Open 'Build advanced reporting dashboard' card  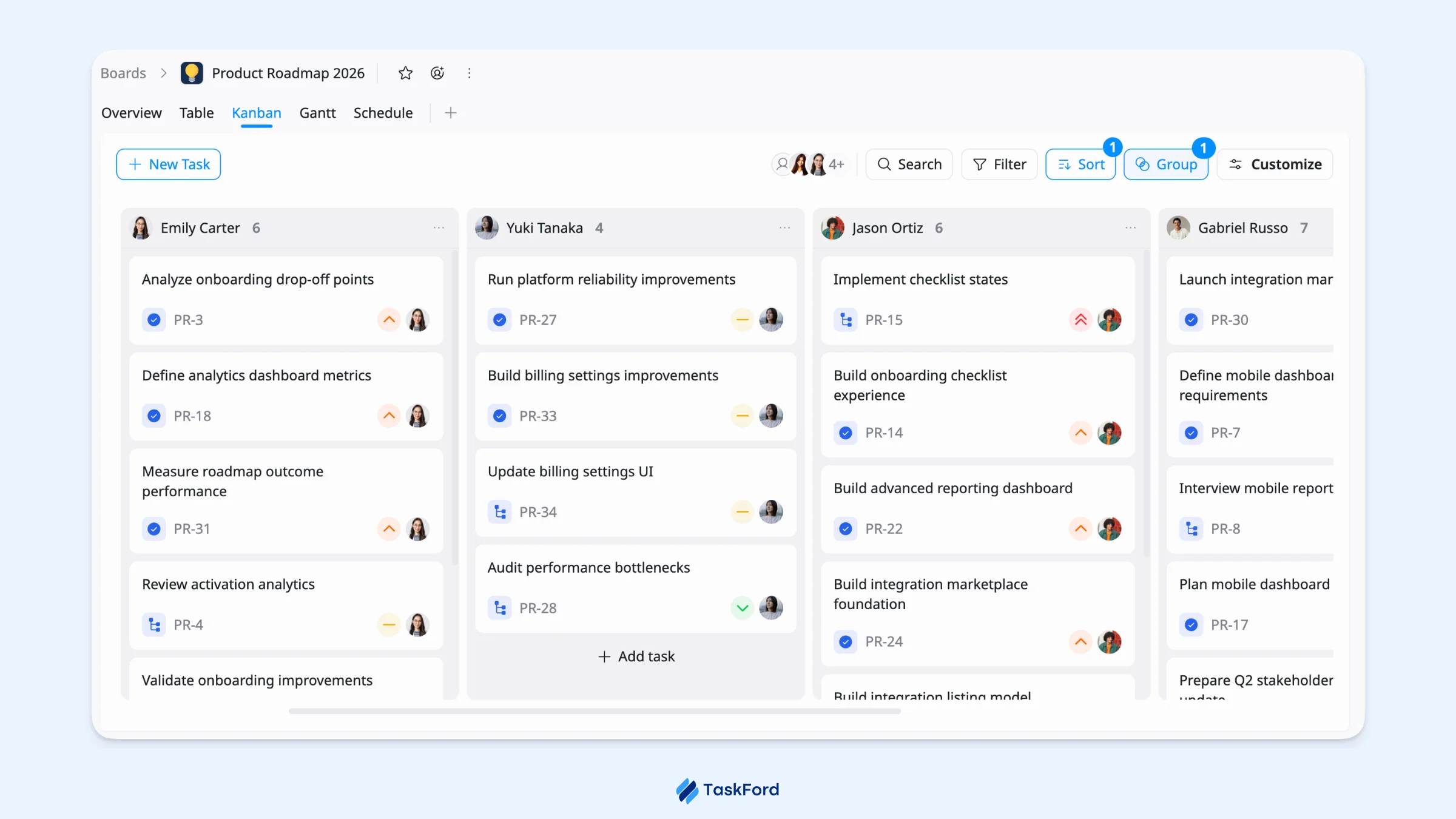(977, 509)
